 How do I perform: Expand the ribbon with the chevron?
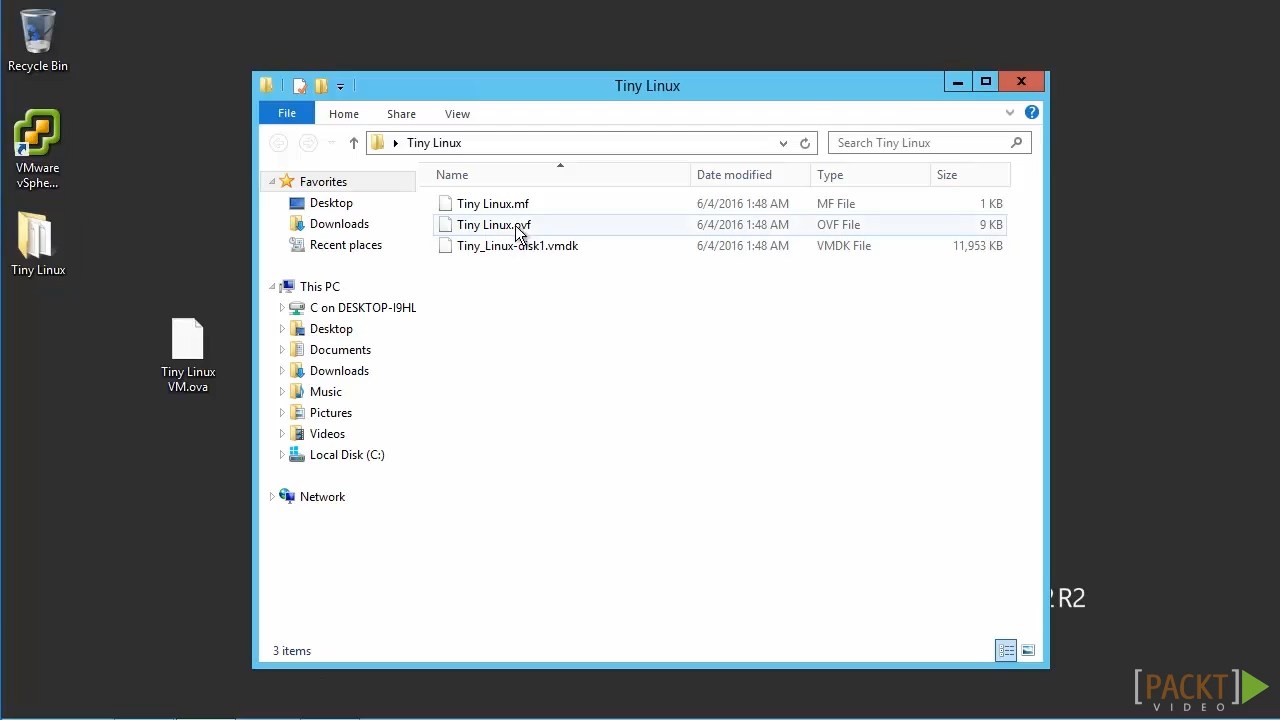click(x=1010, y=113)
